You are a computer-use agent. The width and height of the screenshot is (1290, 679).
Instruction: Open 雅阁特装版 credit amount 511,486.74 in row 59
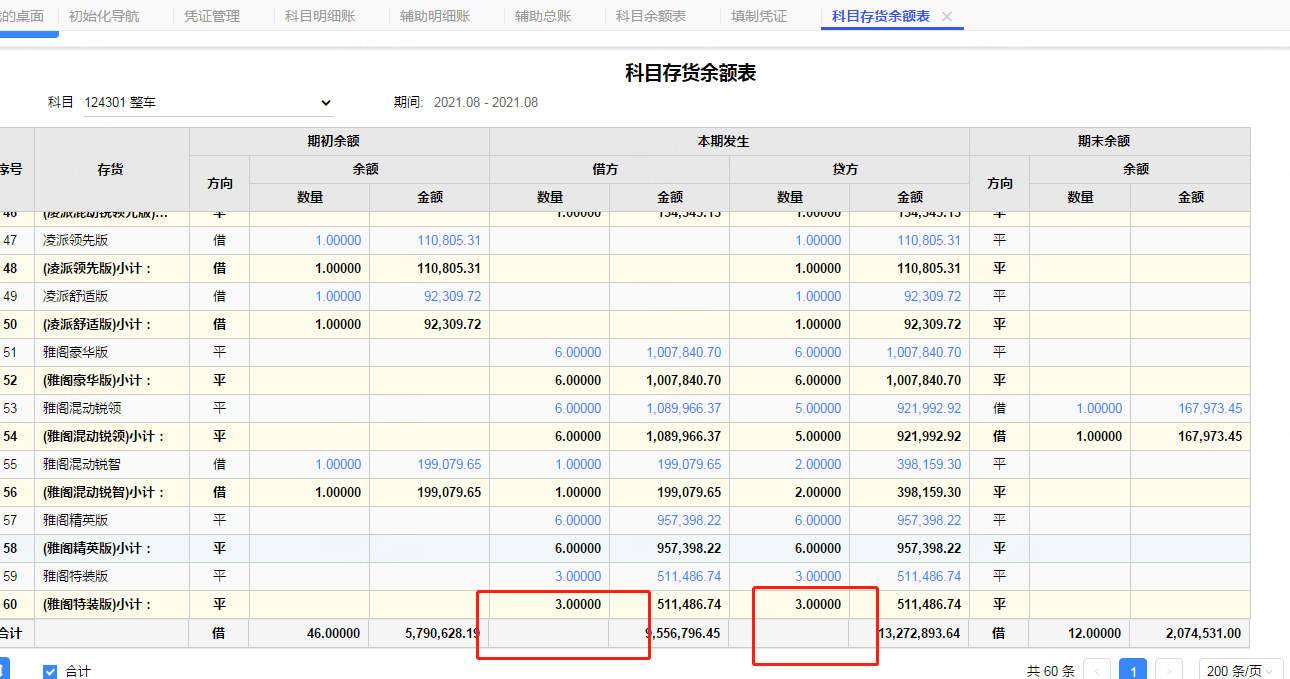point(929,576)
